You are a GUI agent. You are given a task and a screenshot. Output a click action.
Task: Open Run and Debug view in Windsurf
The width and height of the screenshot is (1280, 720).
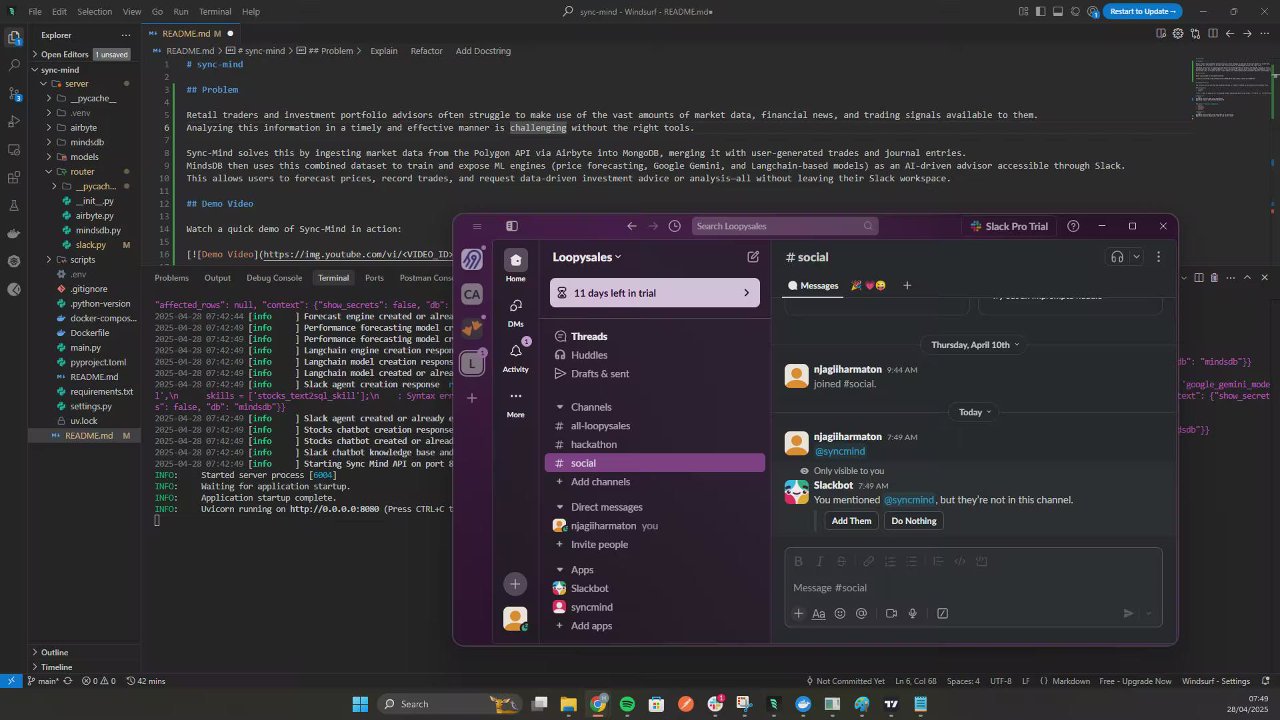14,121
